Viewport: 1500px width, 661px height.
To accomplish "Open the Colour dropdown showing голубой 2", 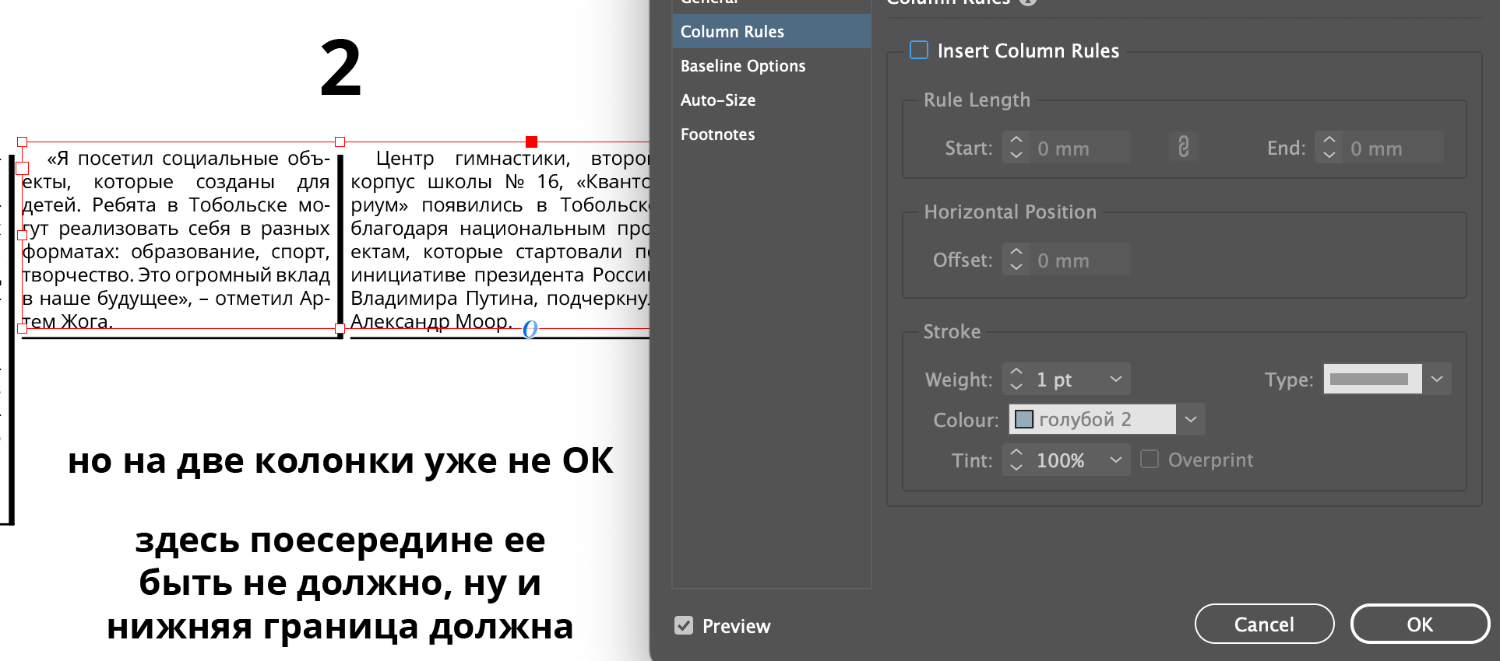I will [x=1190, y=420].
